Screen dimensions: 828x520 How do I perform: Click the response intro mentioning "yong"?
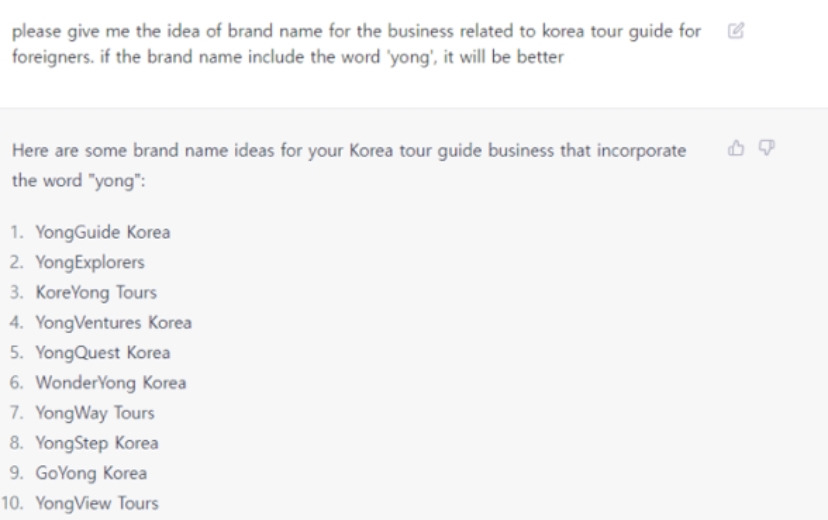pyautogui.click(x=349, y=165)
